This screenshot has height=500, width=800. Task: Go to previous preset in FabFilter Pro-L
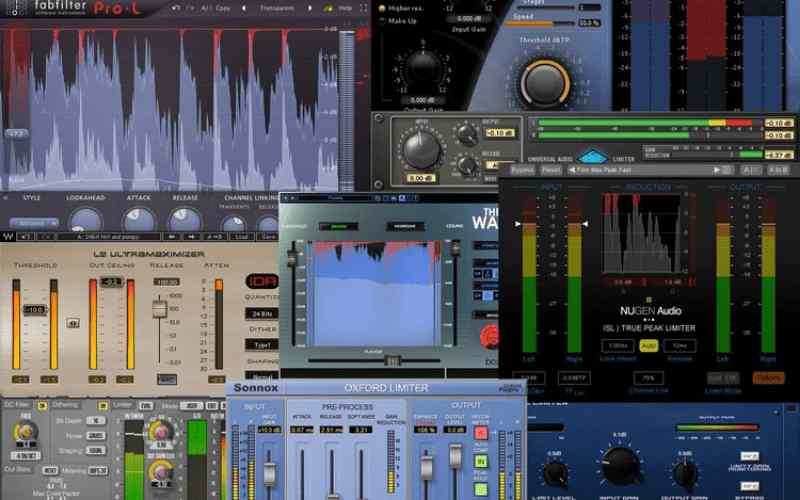click(x=244, y=8)
